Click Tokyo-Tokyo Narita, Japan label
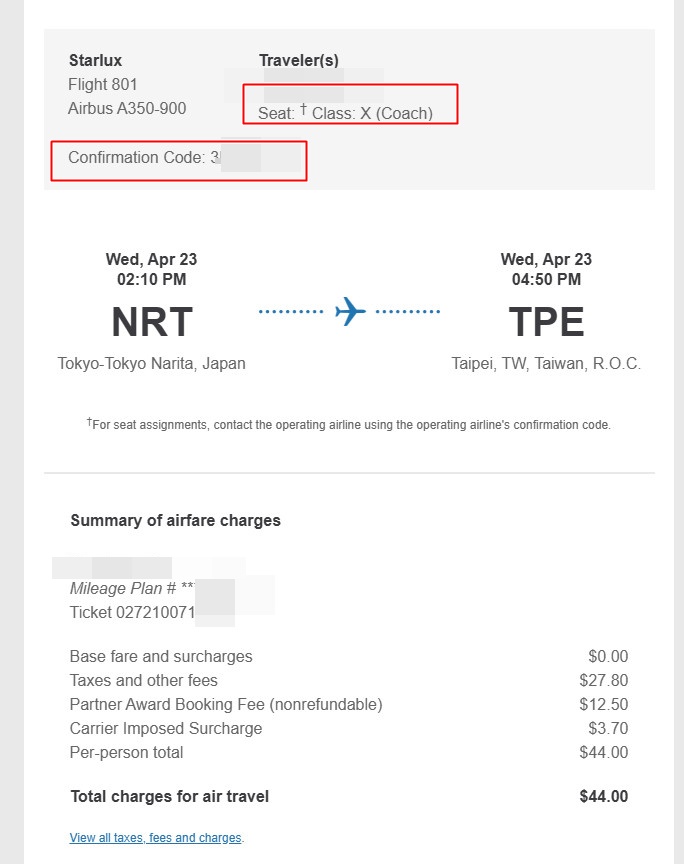Image resolution: width=684 pixels, height=864 pixels. click(x=152, y=364)
